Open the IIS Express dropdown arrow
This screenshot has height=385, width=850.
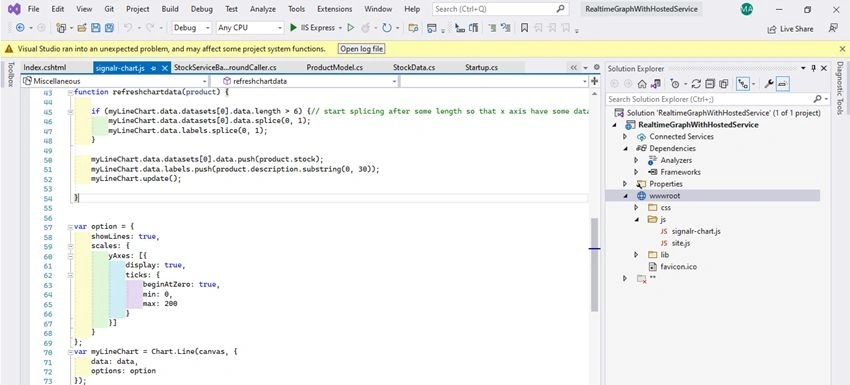tap(340, 28)
